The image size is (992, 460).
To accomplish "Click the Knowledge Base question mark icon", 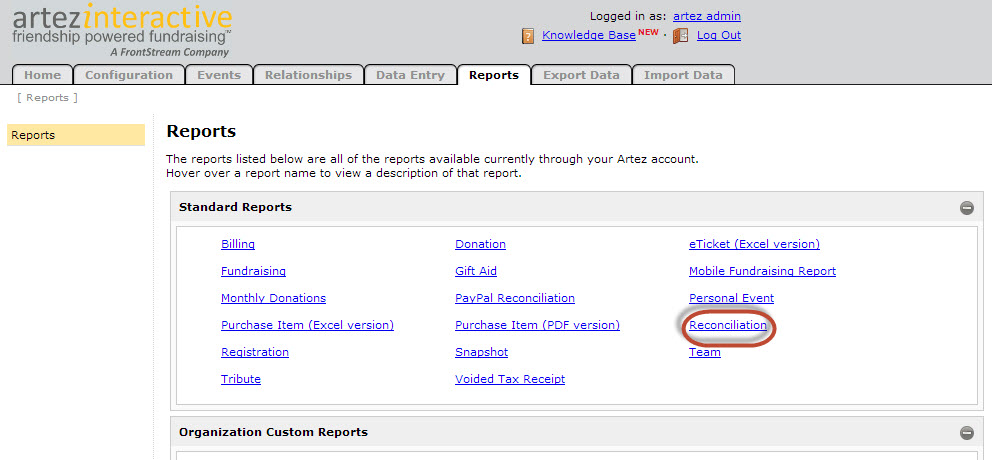I will (x=528, y=36).
